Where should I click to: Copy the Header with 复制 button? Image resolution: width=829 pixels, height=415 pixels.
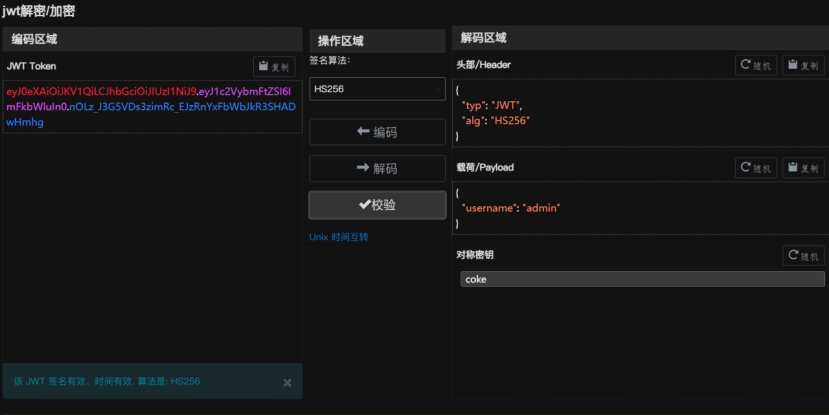pyautogui.click(x=803, y=65)
